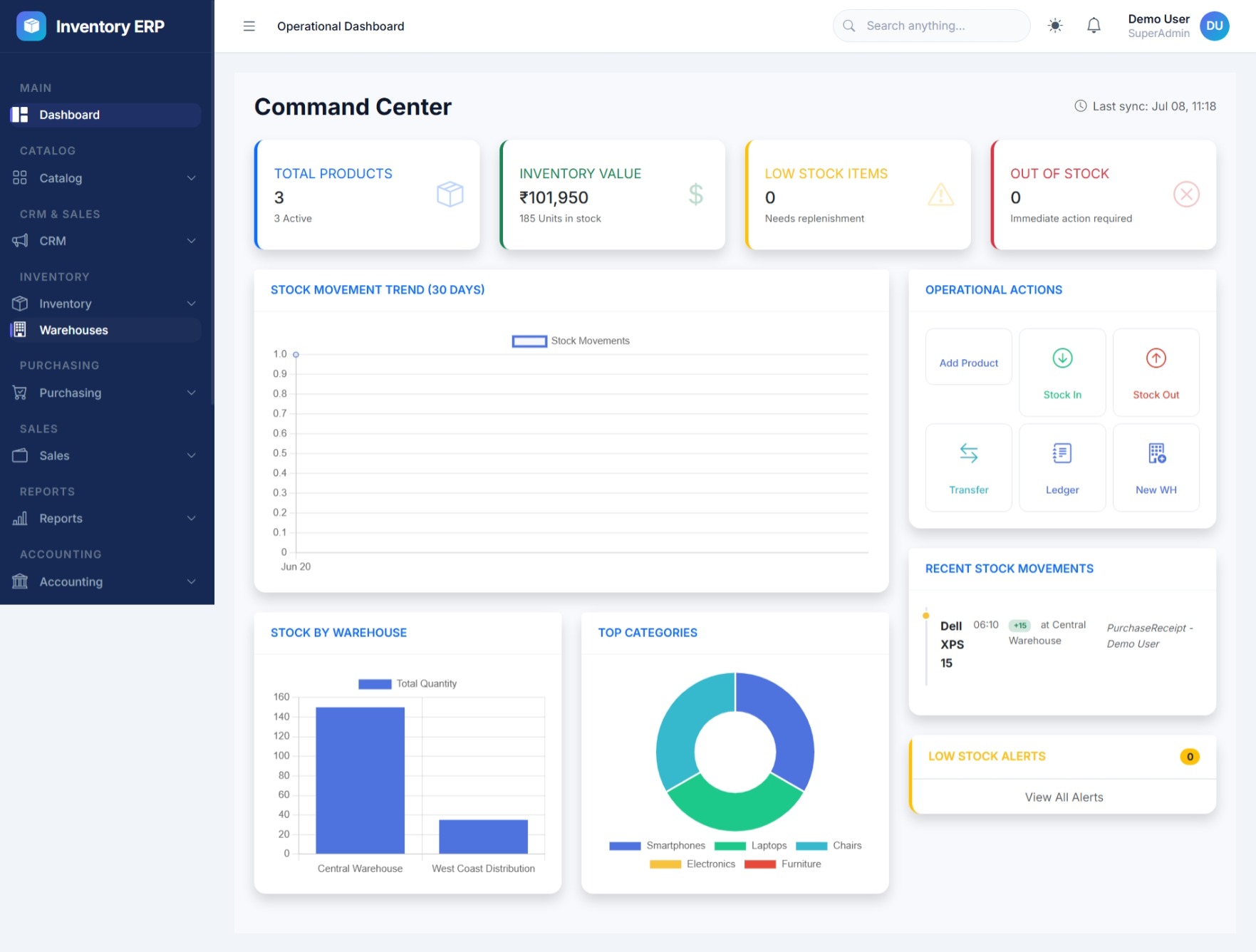The image size is (1256, 952).
Task: Open the Purchasing menu item
Action: (x=105, y=393)
